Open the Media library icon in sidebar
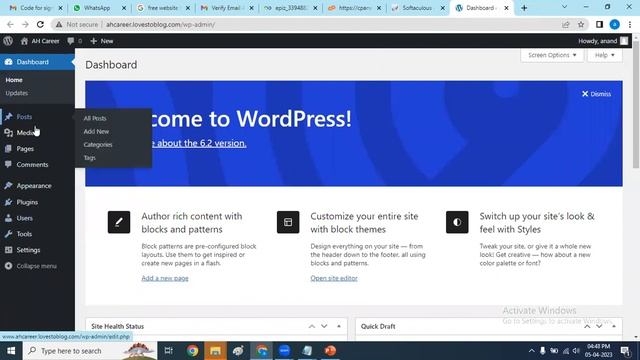 point(8,133)
